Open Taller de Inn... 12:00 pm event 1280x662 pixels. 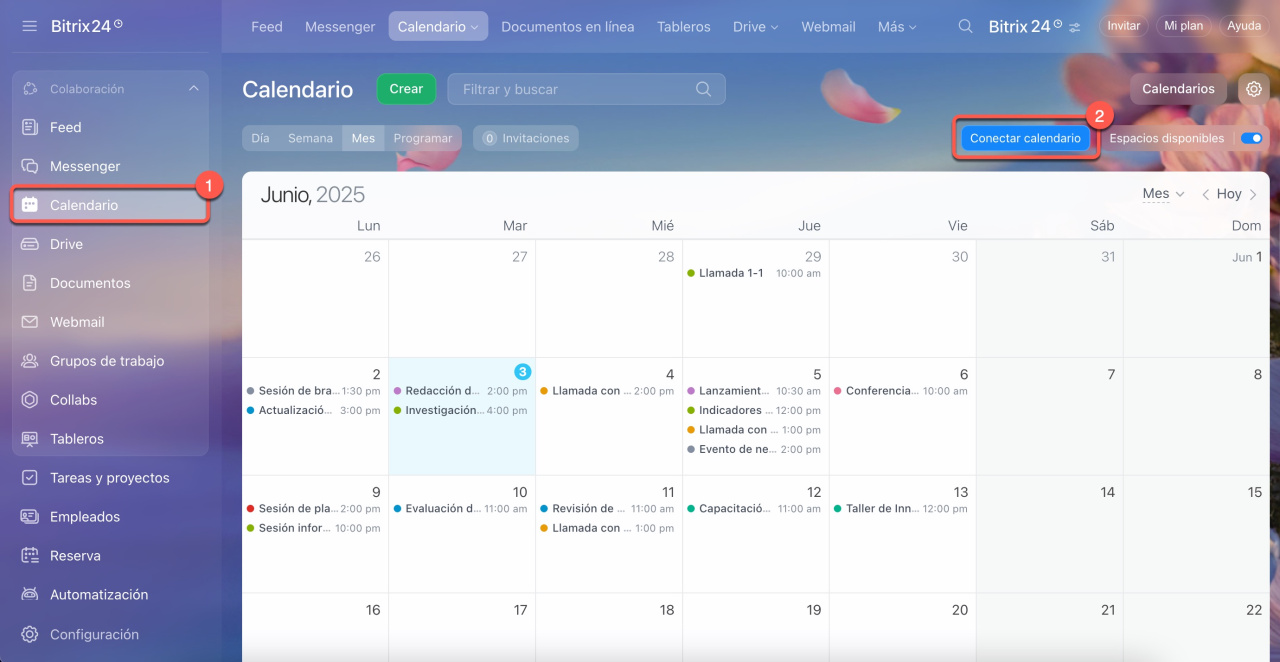[901, 508]
